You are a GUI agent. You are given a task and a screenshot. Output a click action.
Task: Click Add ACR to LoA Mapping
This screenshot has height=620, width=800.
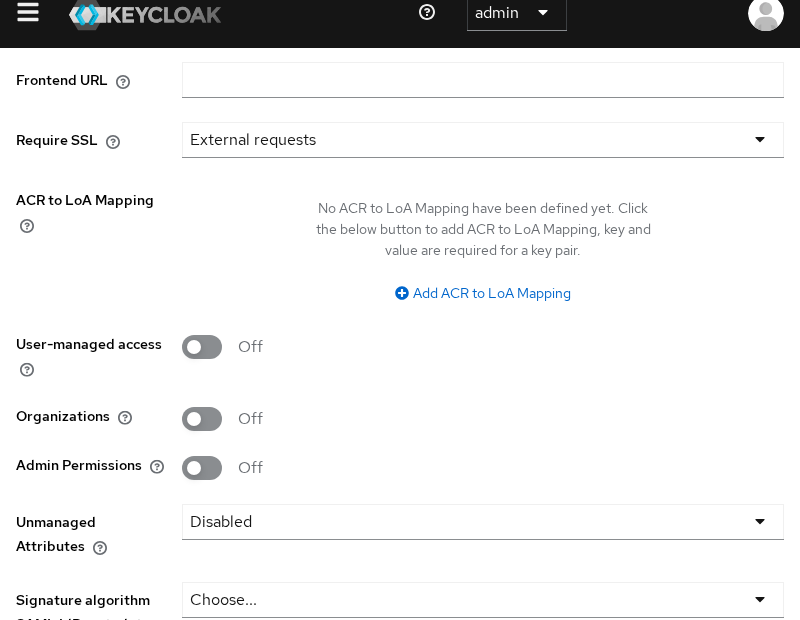tap(483, 293)
